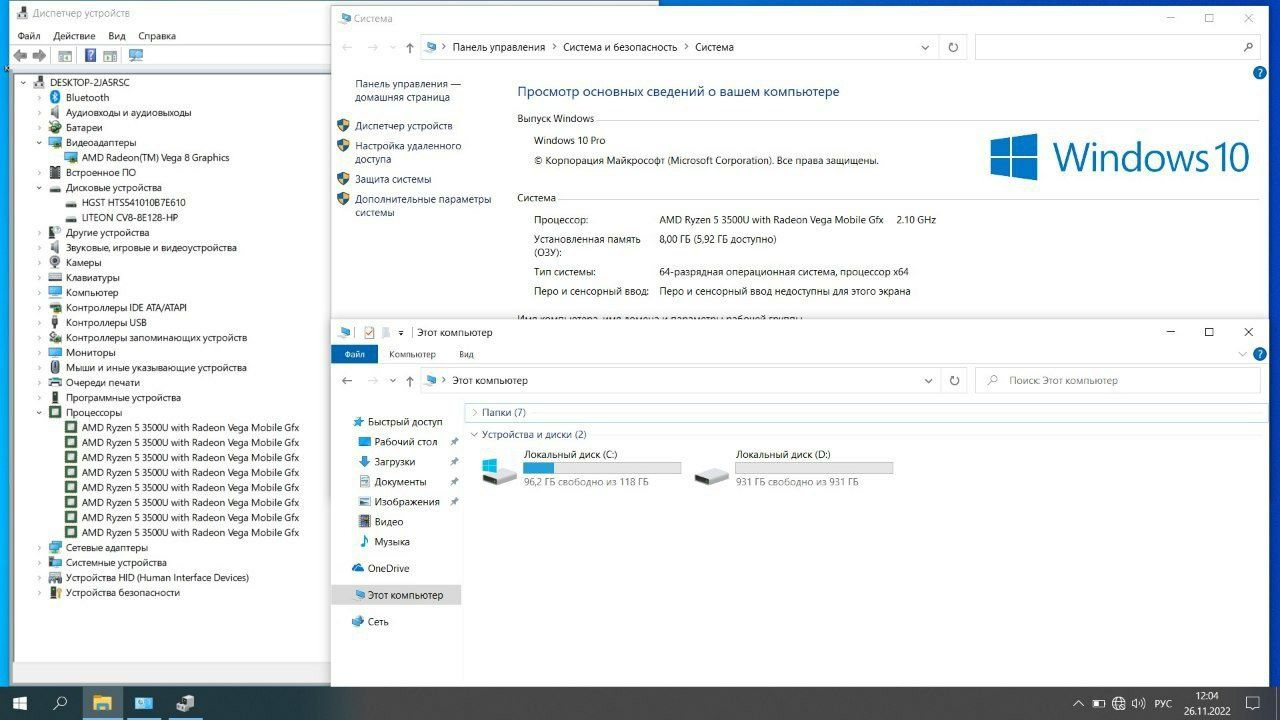
Task: Open Справка menu in Device Manager
Action: point(157,35)
